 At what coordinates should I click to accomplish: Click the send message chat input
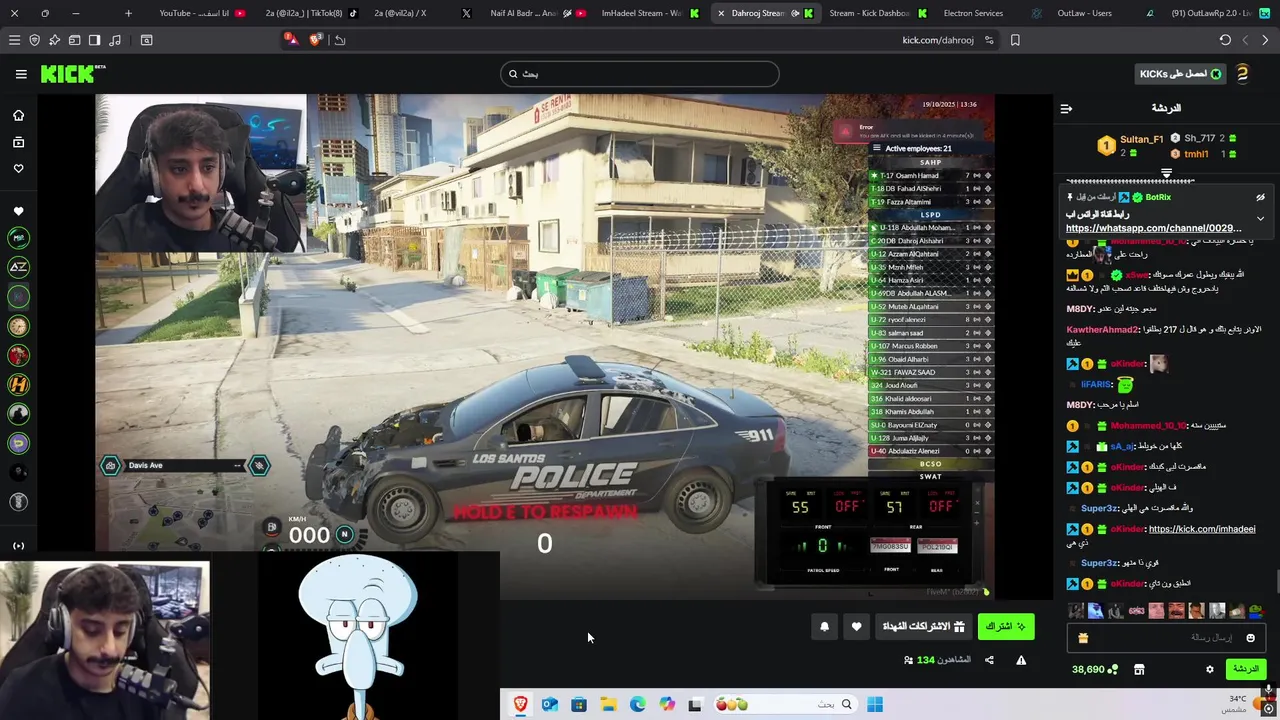(x=1166, y=638)
